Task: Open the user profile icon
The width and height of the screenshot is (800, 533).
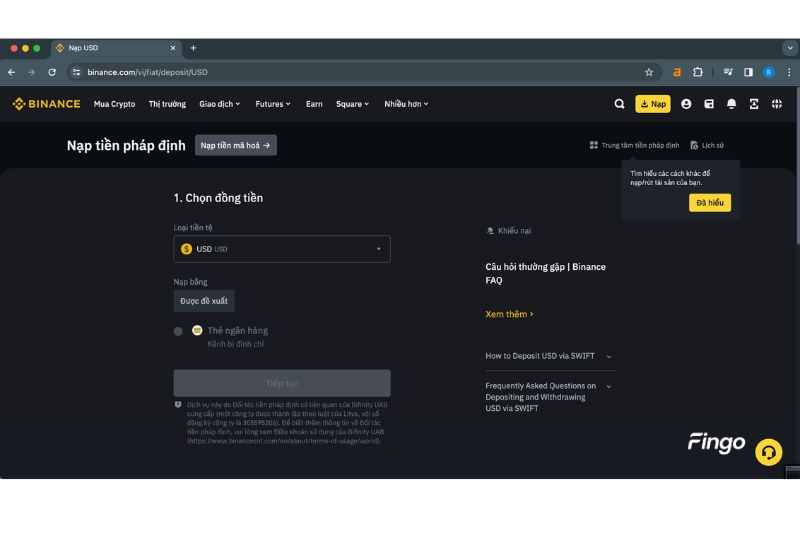Action: (x=686, y=104)
